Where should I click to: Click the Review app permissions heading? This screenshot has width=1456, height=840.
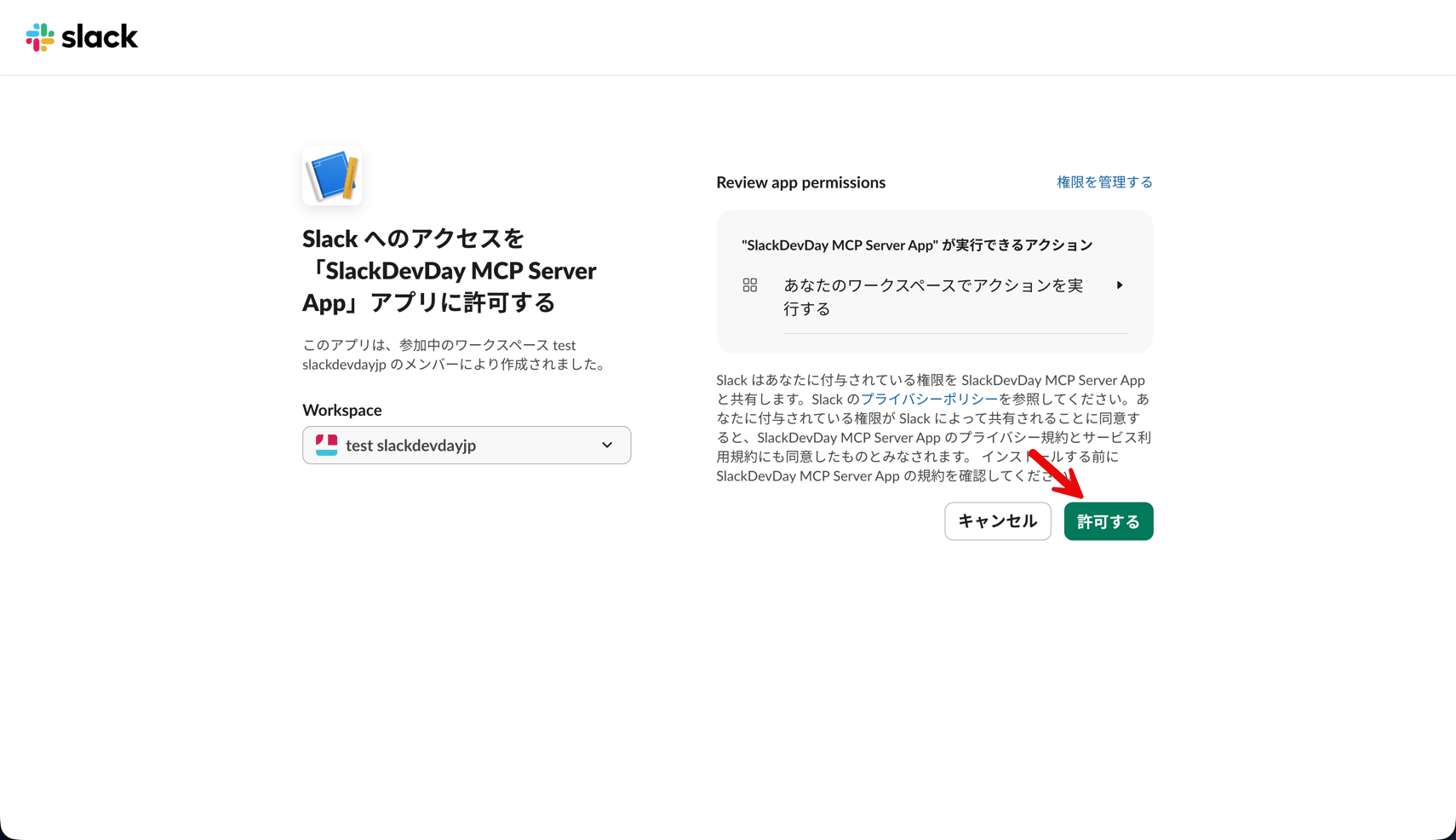[x=800, y=182]
